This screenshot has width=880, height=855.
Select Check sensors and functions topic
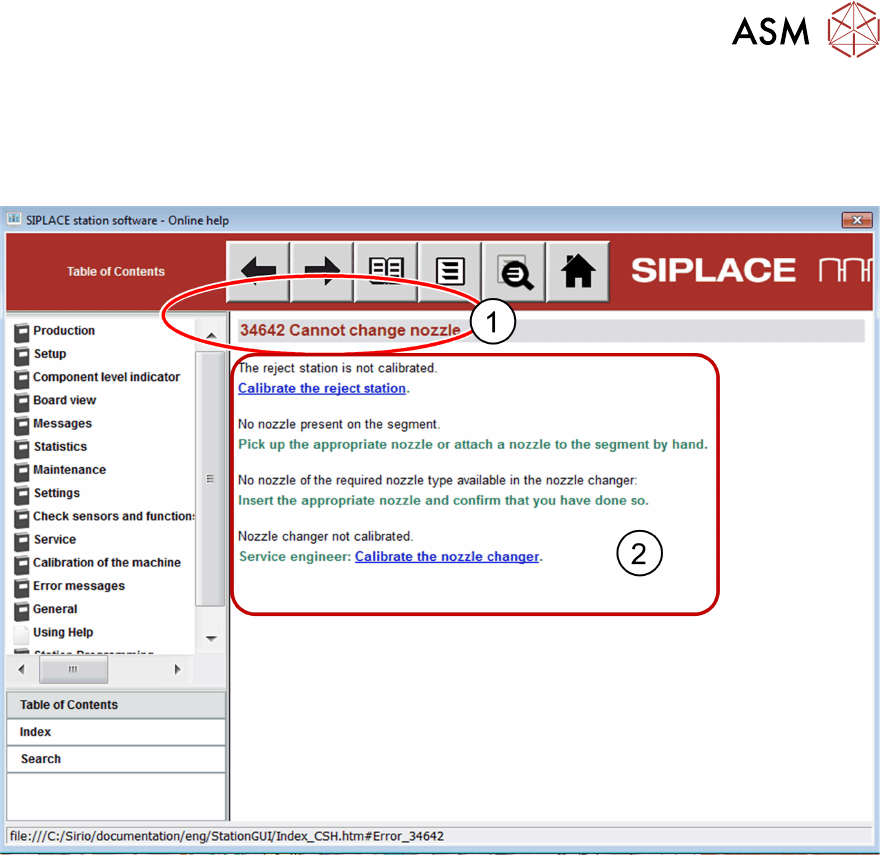(114, 516)
